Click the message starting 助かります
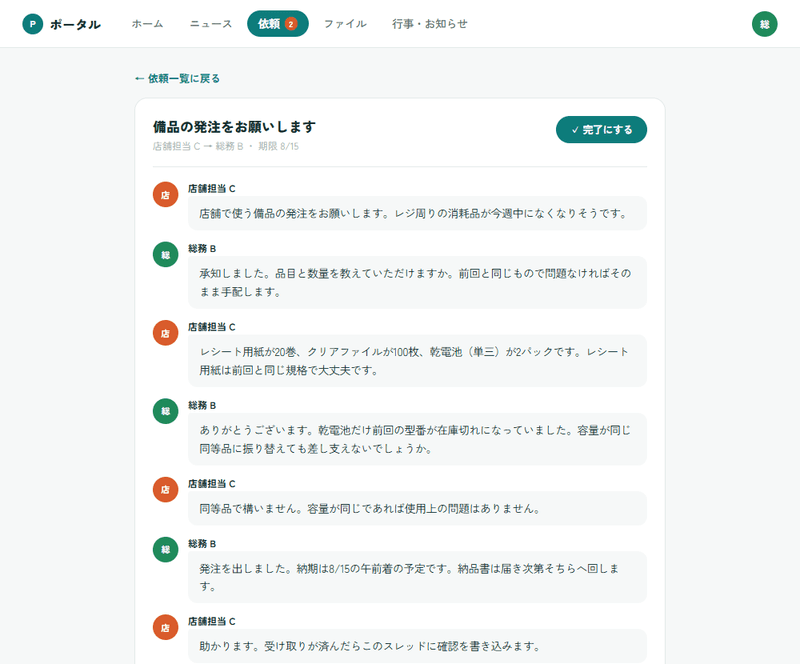The image size is (800, 664). coord(417,646)
